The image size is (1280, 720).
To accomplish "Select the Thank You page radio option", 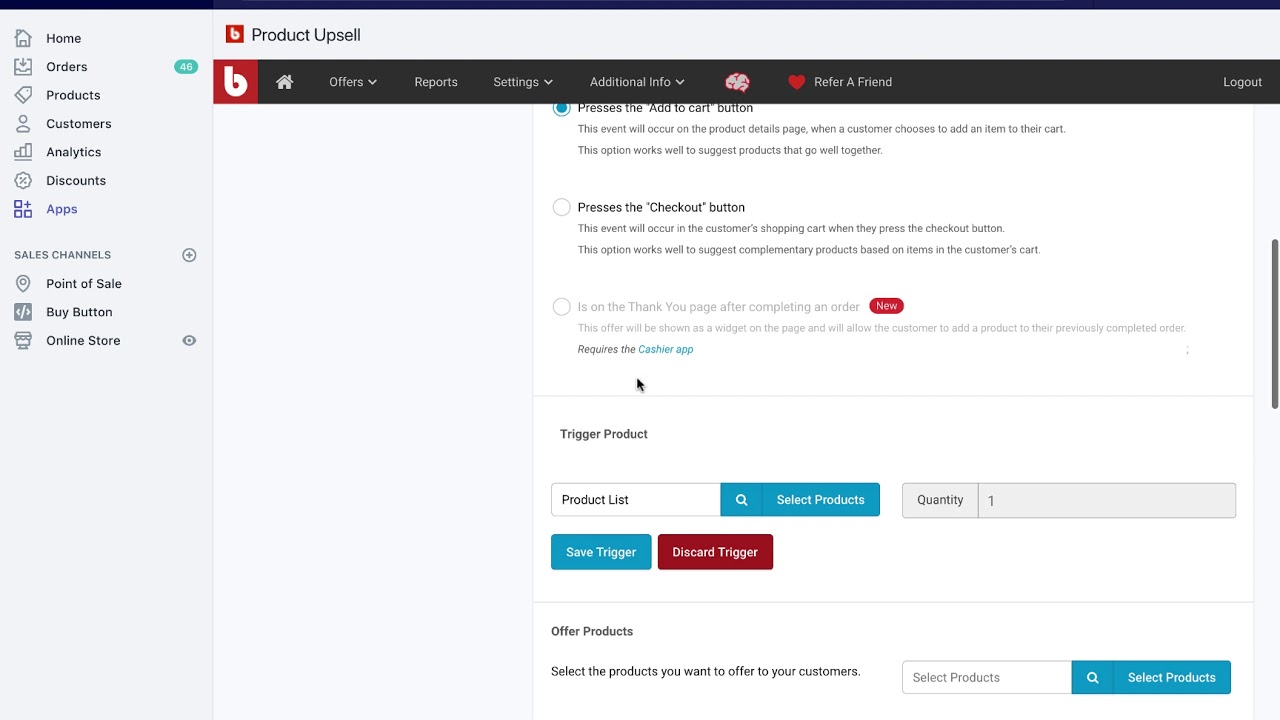I will point(562,307).
